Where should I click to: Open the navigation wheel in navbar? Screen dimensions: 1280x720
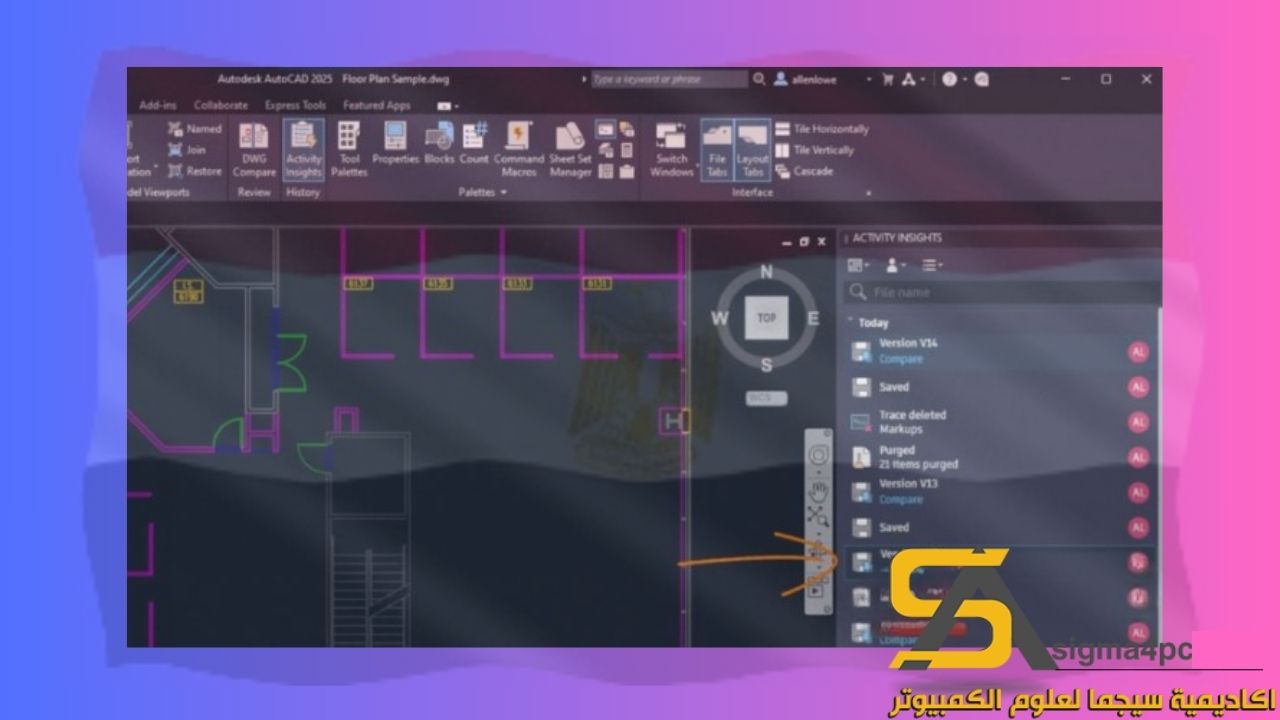819,456
